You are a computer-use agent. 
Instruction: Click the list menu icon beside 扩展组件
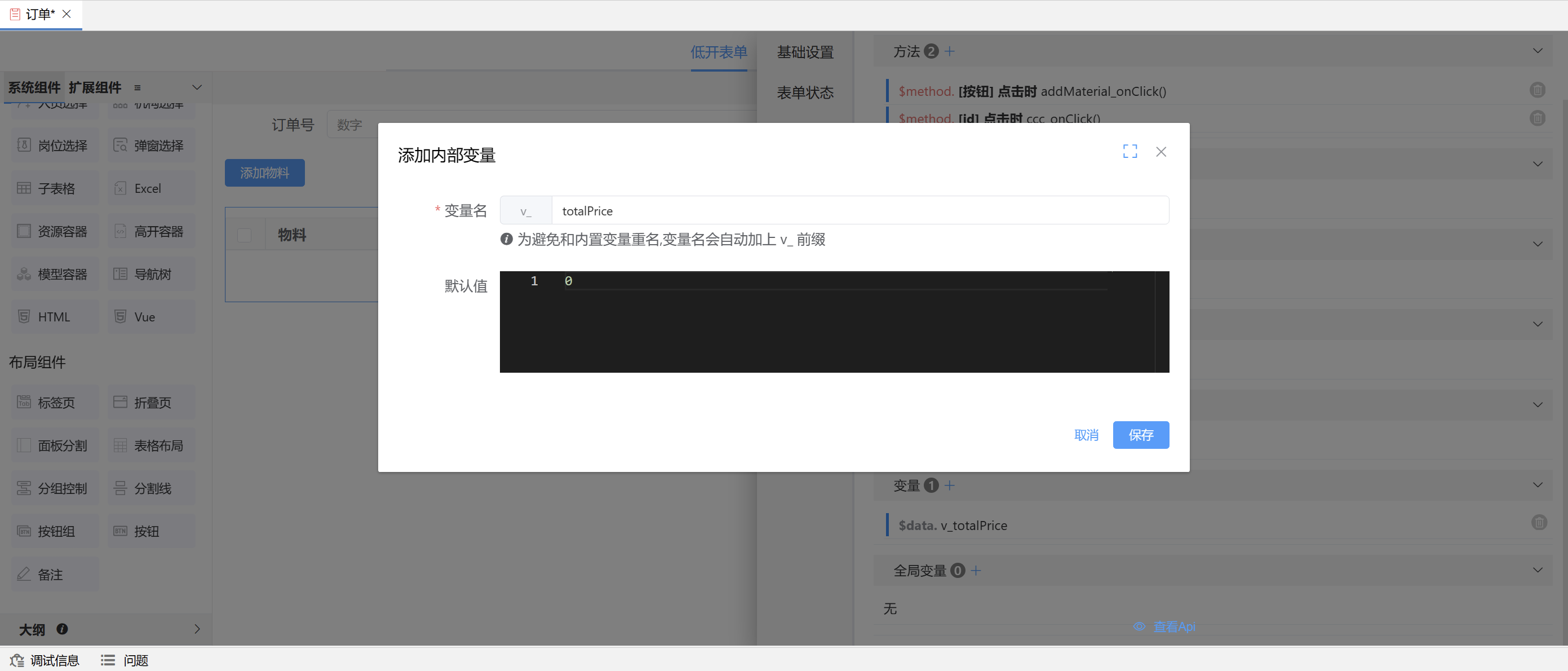[x=138, y=87]
